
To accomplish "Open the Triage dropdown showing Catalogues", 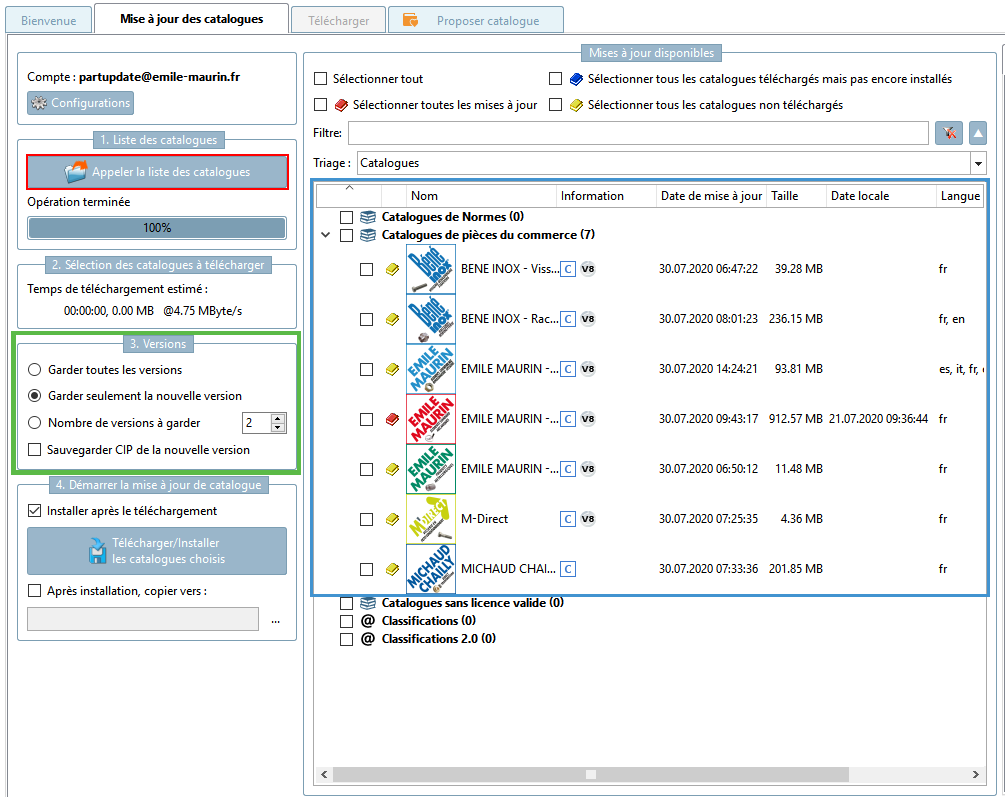I will (x=978, y=164).
